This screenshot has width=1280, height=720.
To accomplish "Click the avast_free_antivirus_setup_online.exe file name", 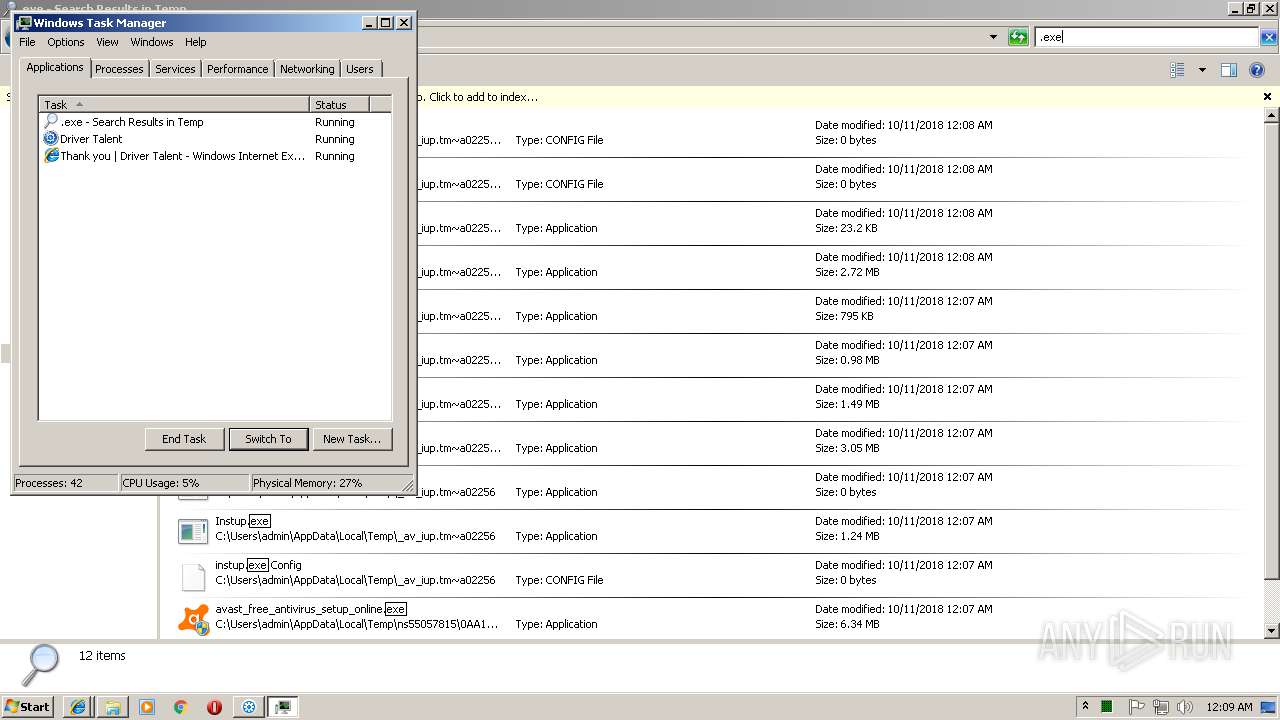I will tap(311, 609).
